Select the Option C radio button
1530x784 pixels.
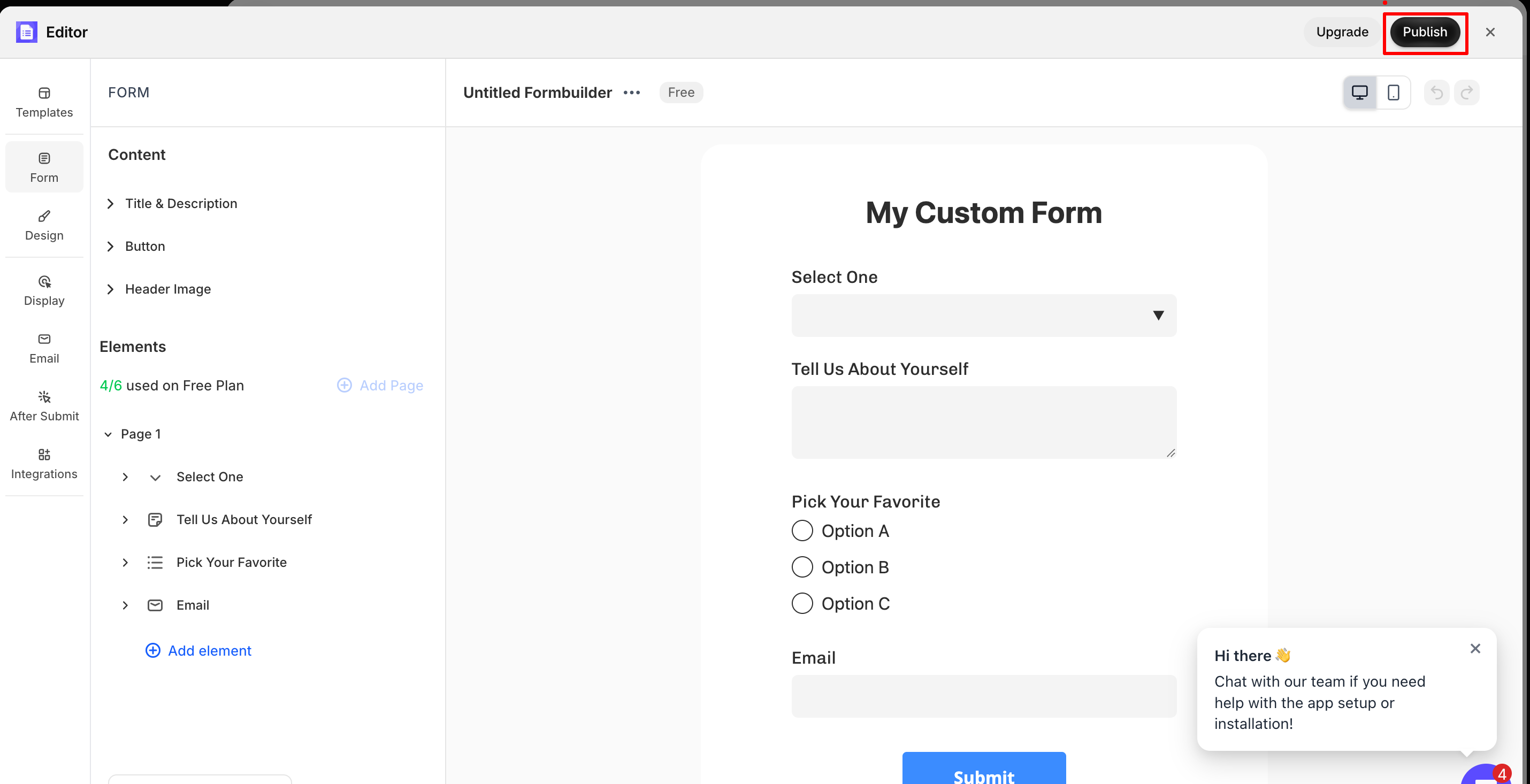(802, 603)
